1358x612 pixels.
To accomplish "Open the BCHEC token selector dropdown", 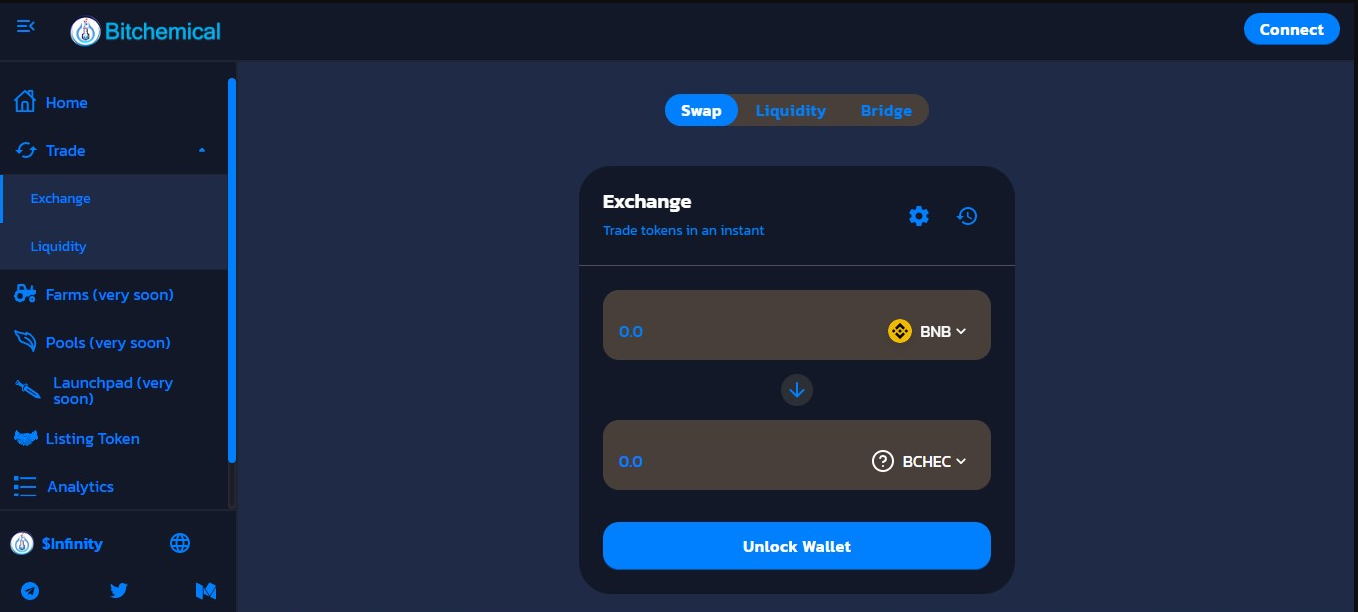I will 919,461.
